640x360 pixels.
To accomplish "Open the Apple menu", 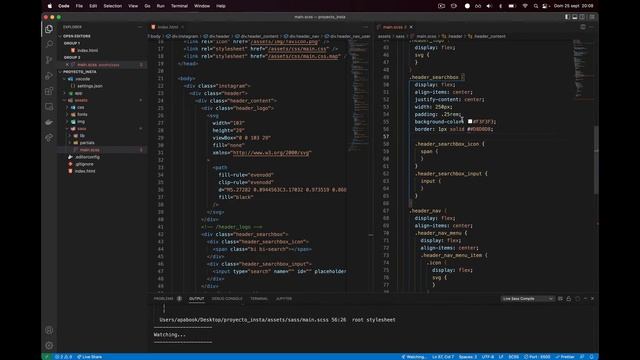I will [x=50, y=6].
